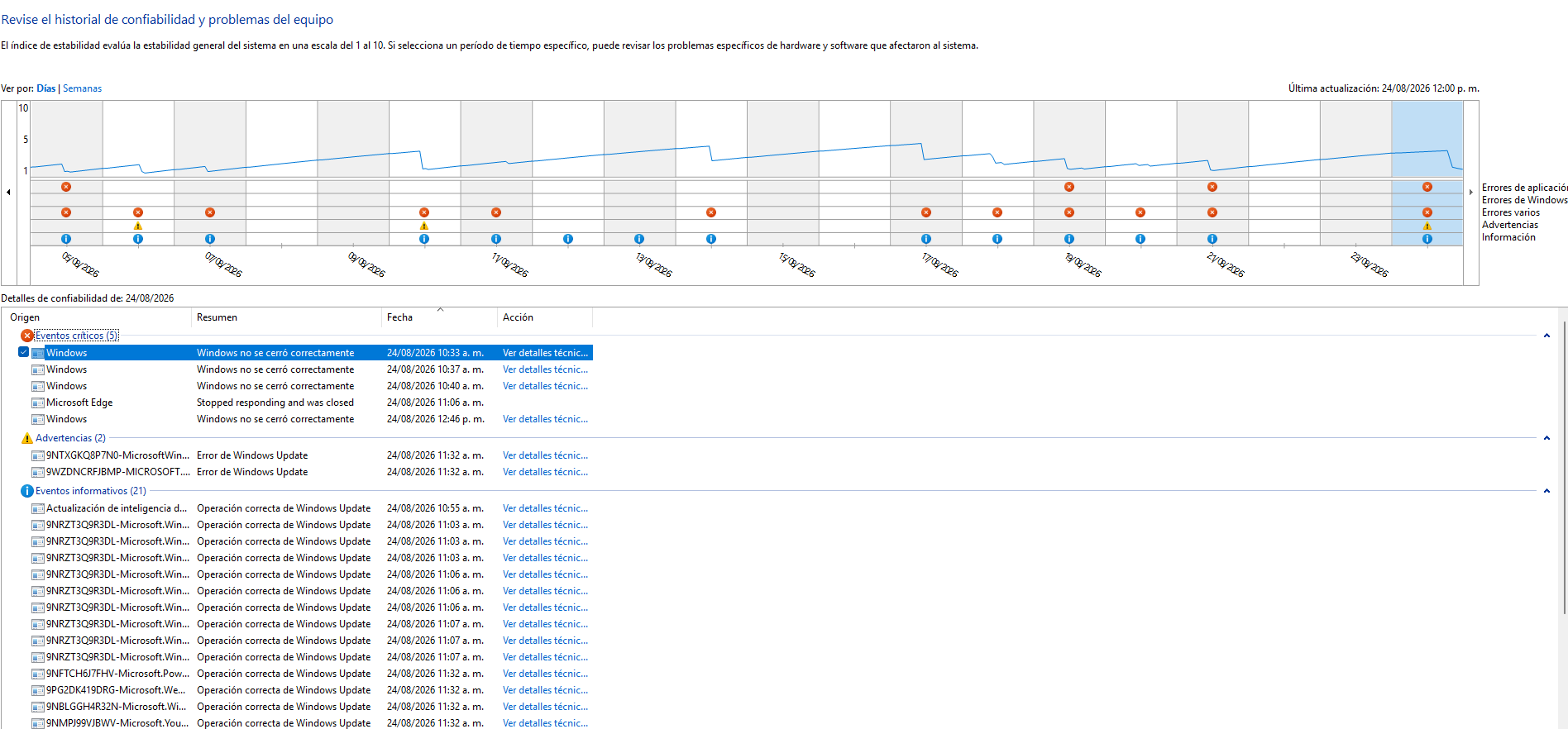Click the application failure marker for 21/08/2026

click(x=1212, y=187)
